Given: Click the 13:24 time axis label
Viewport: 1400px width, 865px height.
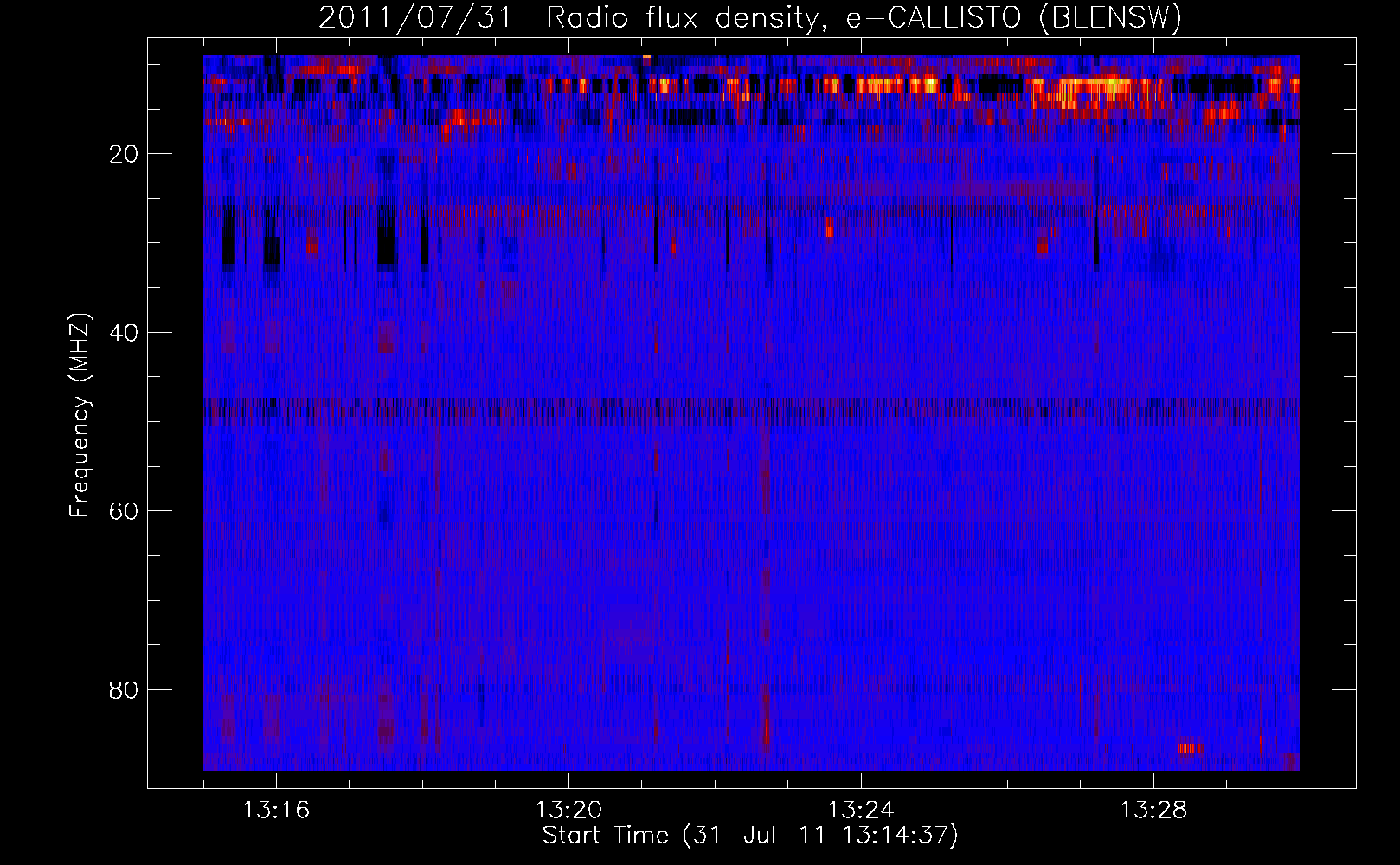Looking at the screenshot, I should (x=861, y=811).
